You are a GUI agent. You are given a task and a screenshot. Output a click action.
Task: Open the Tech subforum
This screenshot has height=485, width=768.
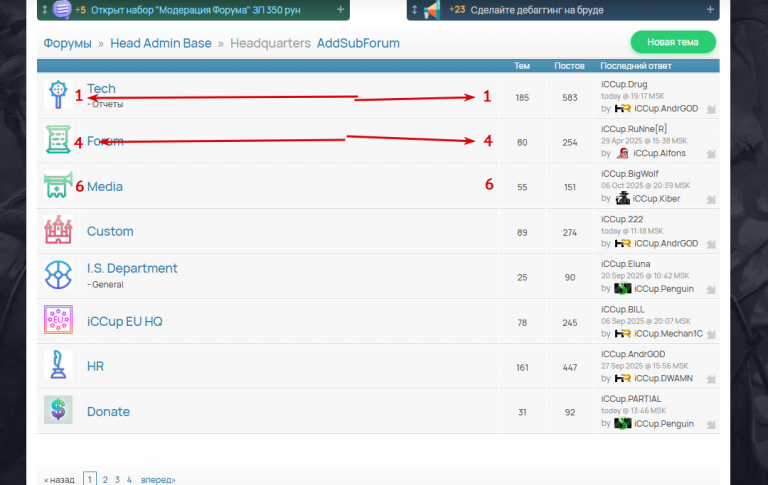coord(101,89)
